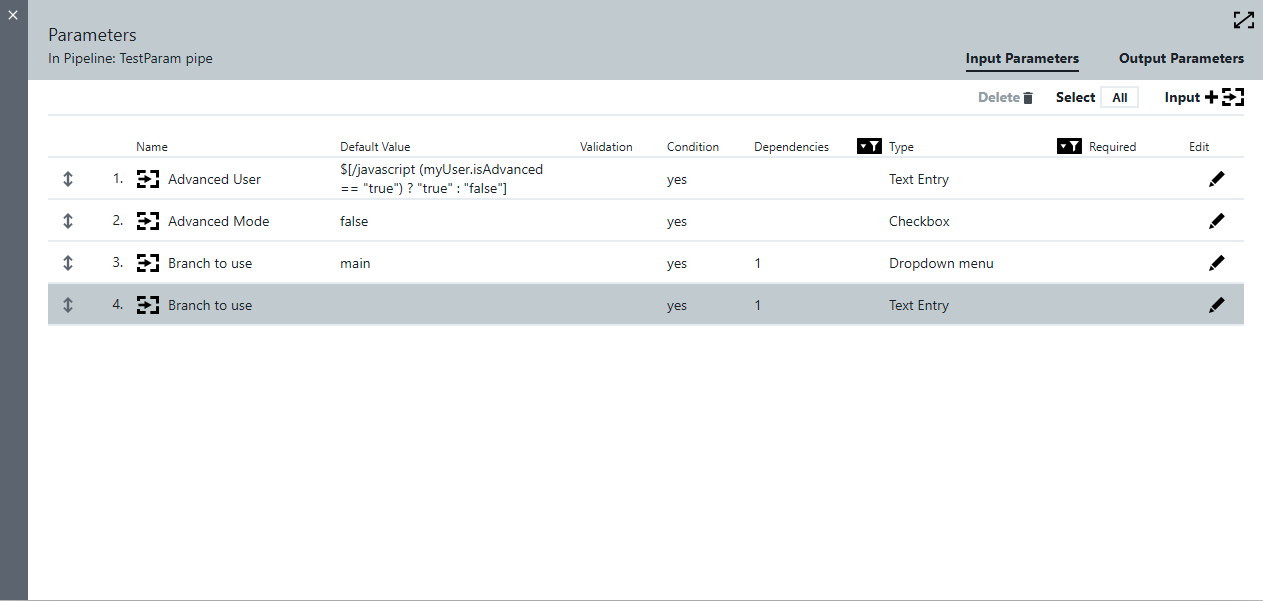This screenshot has width=1263, height=601.
Task: Select the Input Parameters tab
Action: 1022,59
